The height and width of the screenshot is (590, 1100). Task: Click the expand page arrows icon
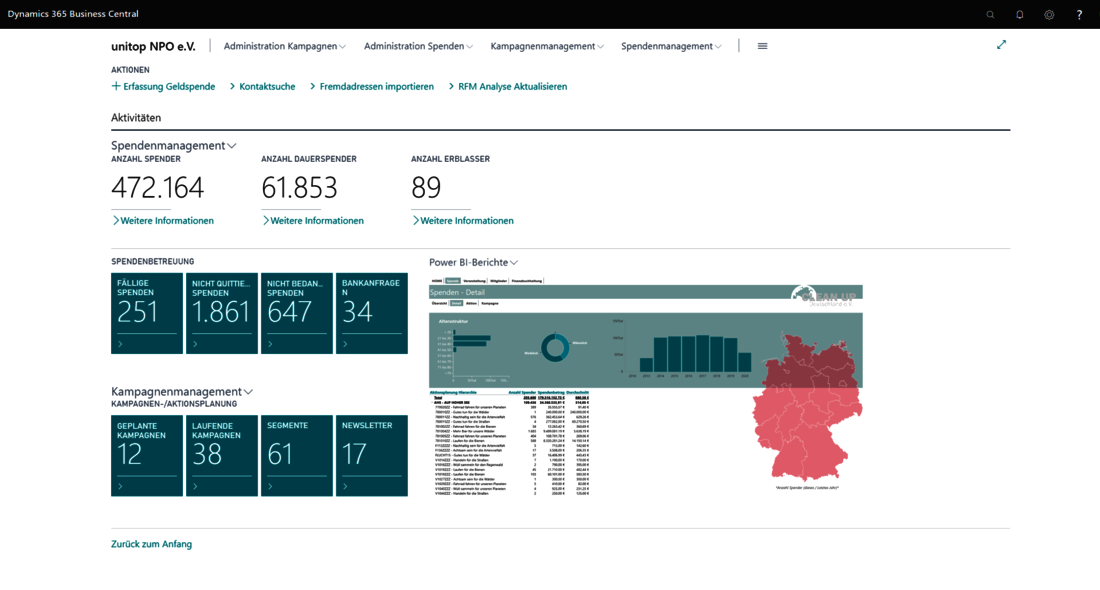[1001, 45]
